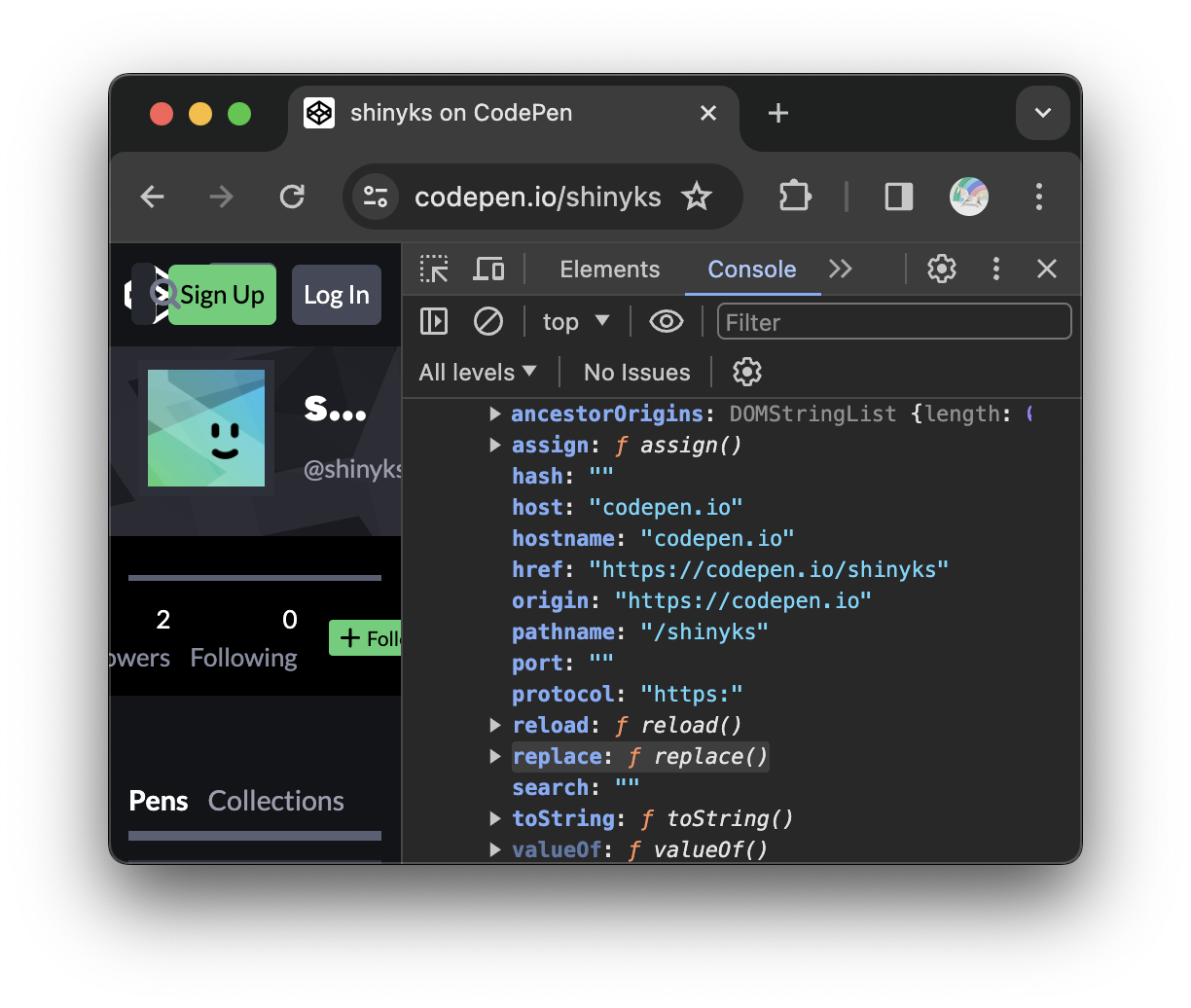Click the pathname value "/shinyks"
1191x1008 pixels.
(704, 632)
